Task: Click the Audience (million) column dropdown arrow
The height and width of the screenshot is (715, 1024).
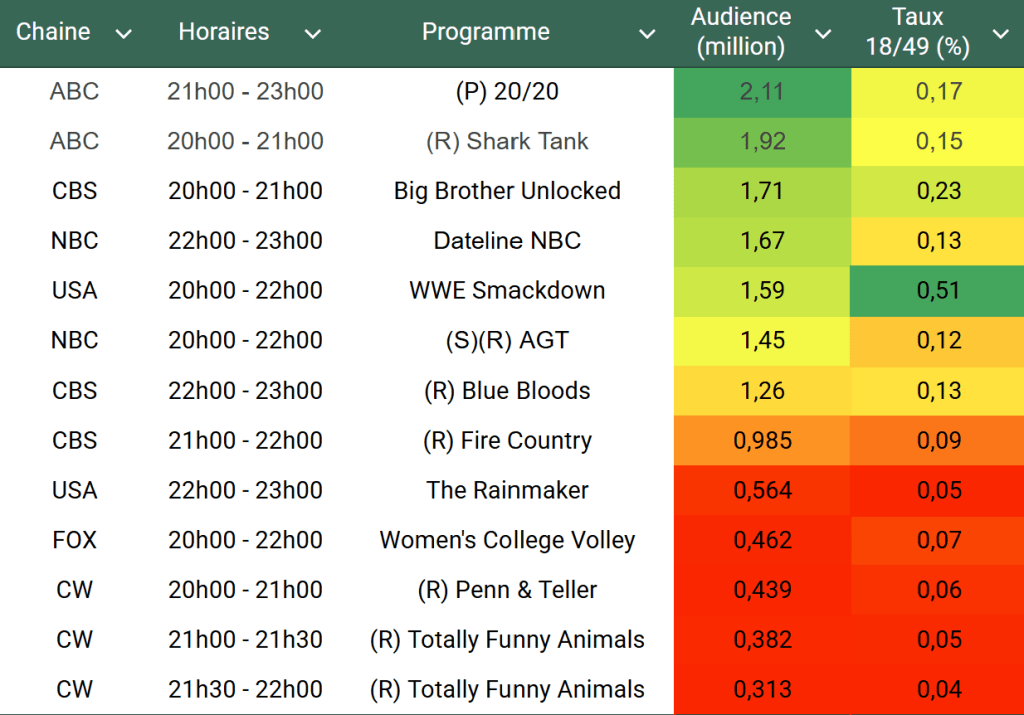Action: pyautogui.click(x=823, y=34)
